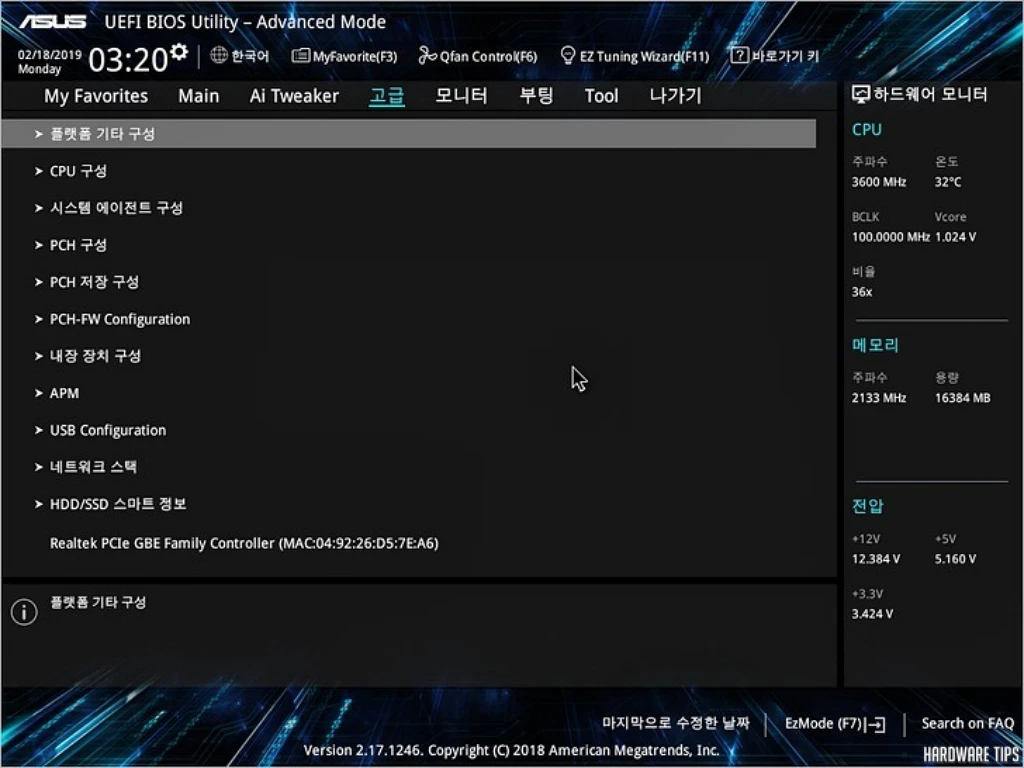Expand the USB Configuration arrow
1024x768 pixels.
pos(39,430)
